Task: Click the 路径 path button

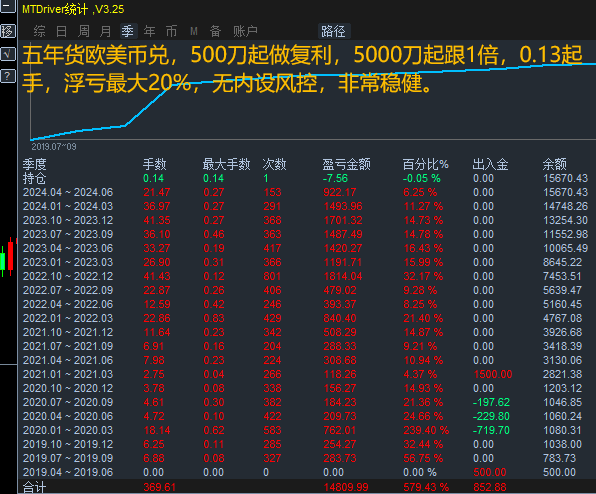Action: [333, 31]
